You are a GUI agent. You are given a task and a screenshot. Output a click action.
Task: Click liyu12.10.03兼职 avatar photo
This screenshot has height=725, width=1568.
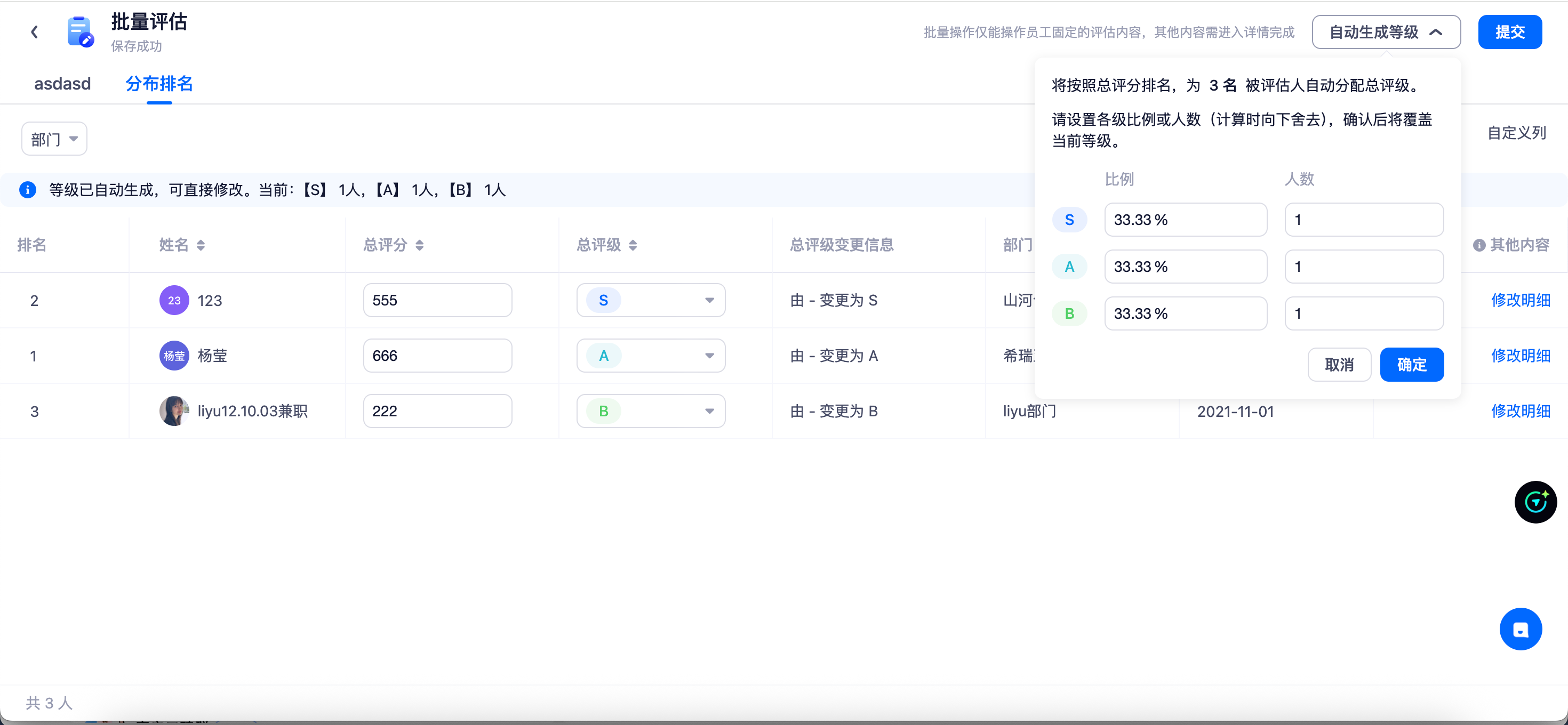pyautogui.click(x=174, y=411)
